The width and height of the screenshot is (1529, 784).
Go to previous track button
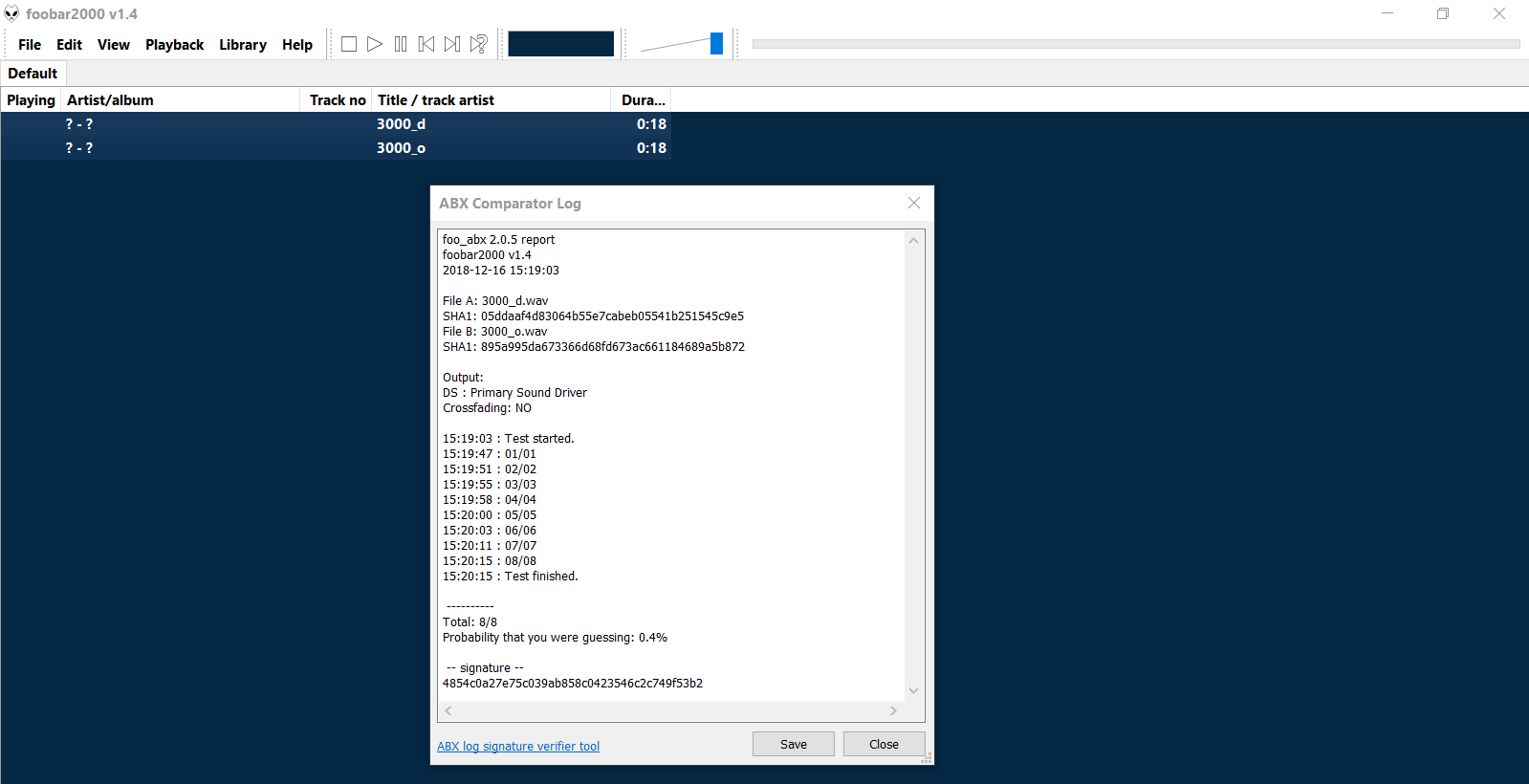coord(426,44)
